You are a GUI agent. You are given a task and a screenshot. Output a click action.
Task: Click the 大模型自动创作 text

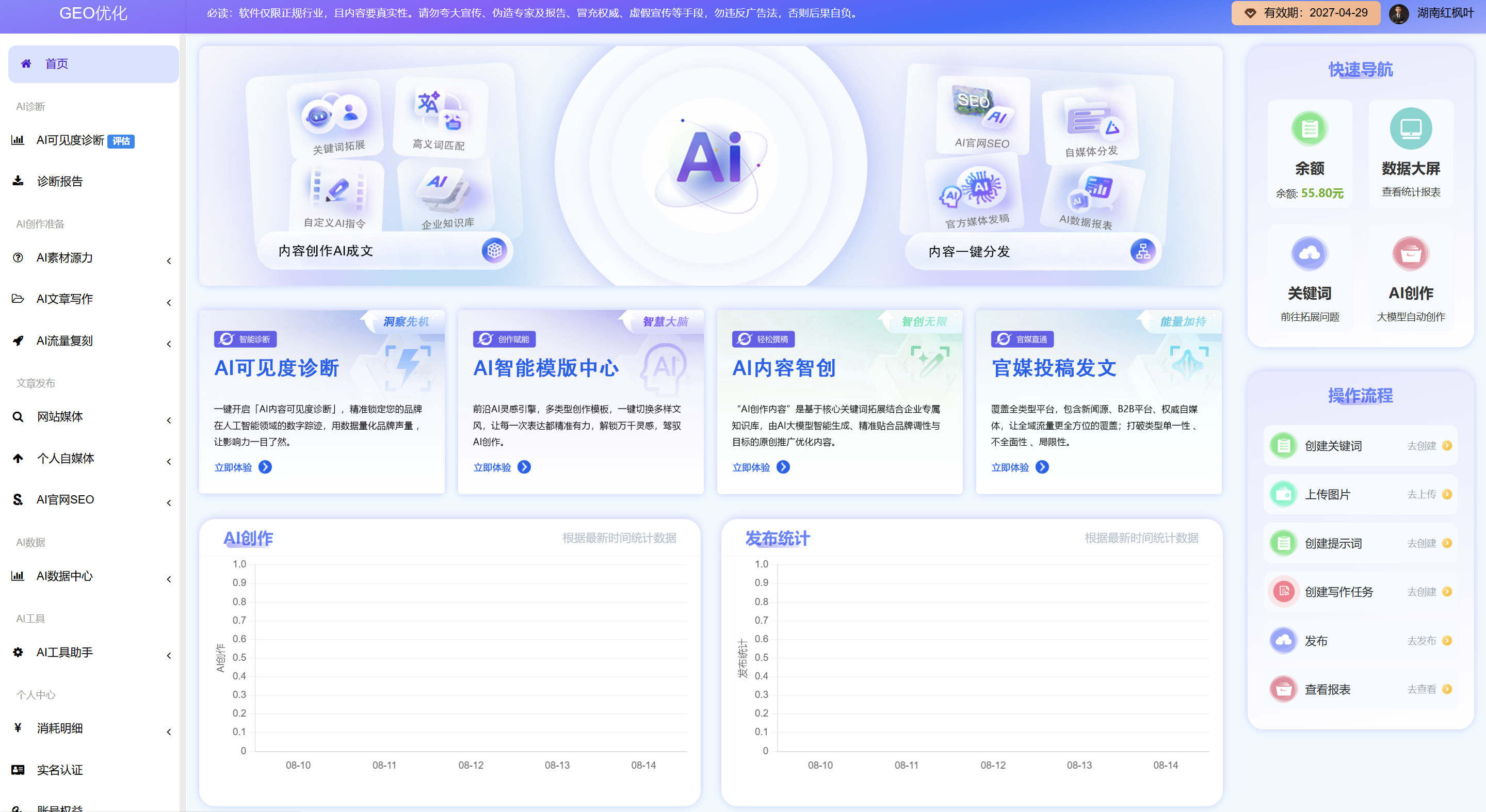[1411, 317]
